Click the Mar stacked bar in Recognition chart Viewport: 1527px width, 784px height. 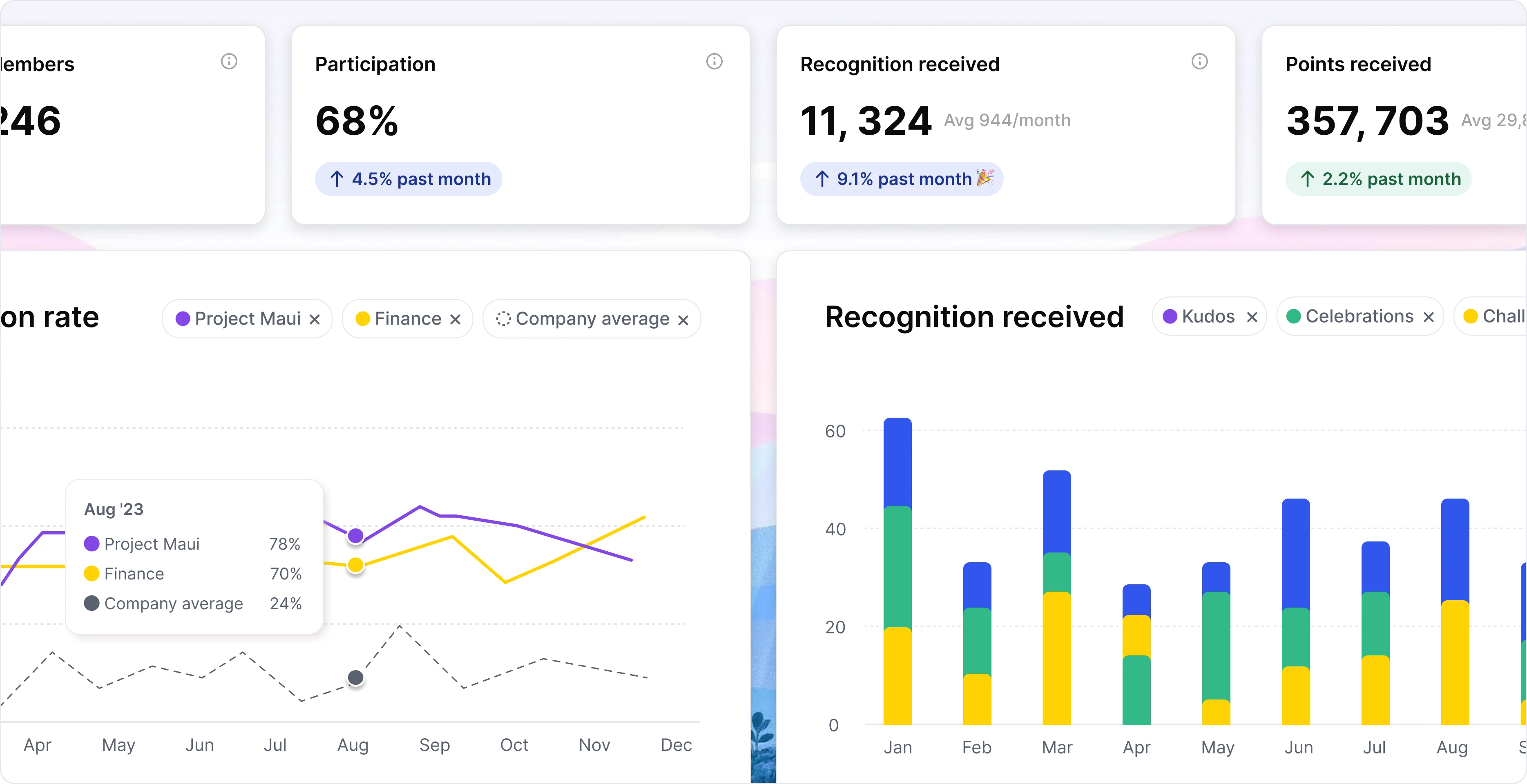pyautogui.click(x=1057, y=598)
